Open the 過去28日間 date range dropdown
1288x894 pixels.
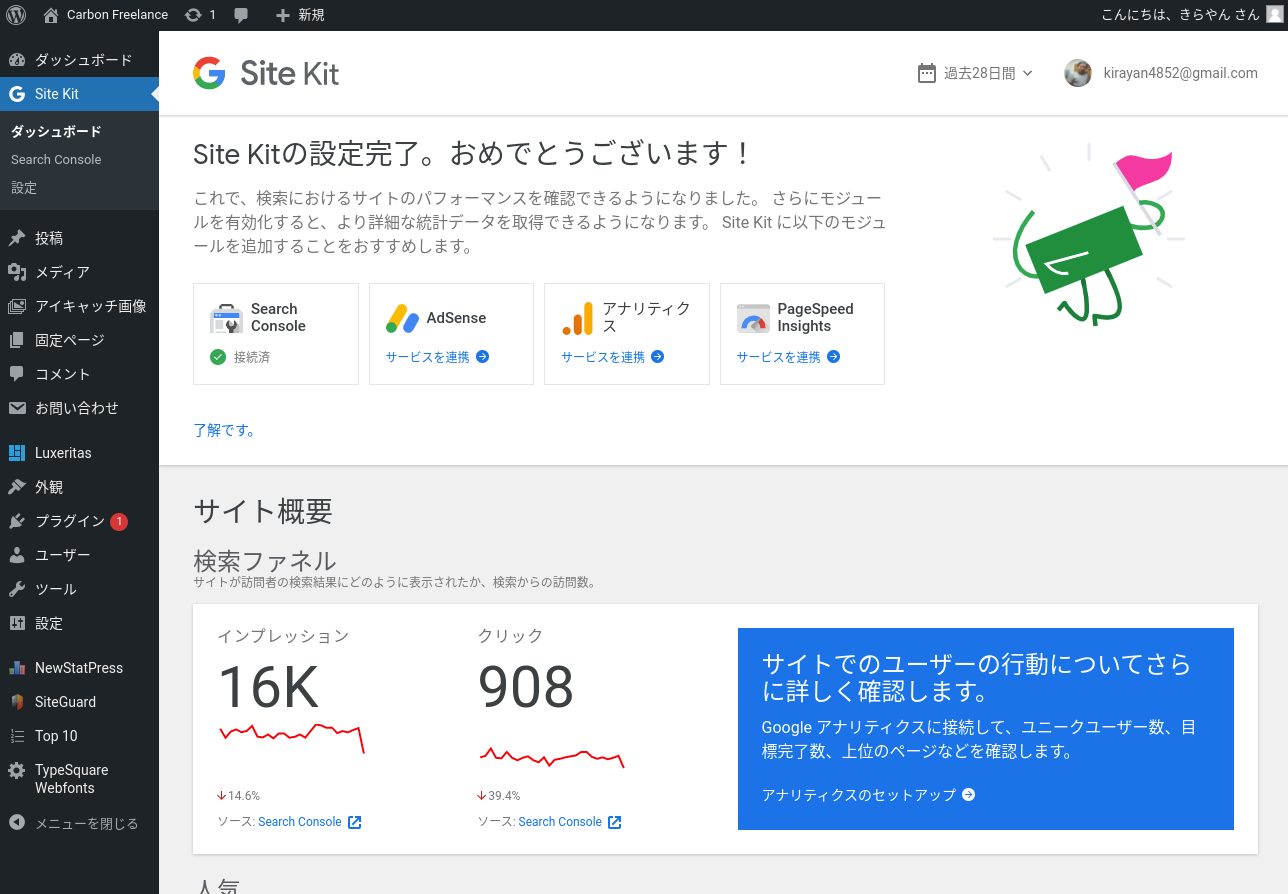coord(975,73)
